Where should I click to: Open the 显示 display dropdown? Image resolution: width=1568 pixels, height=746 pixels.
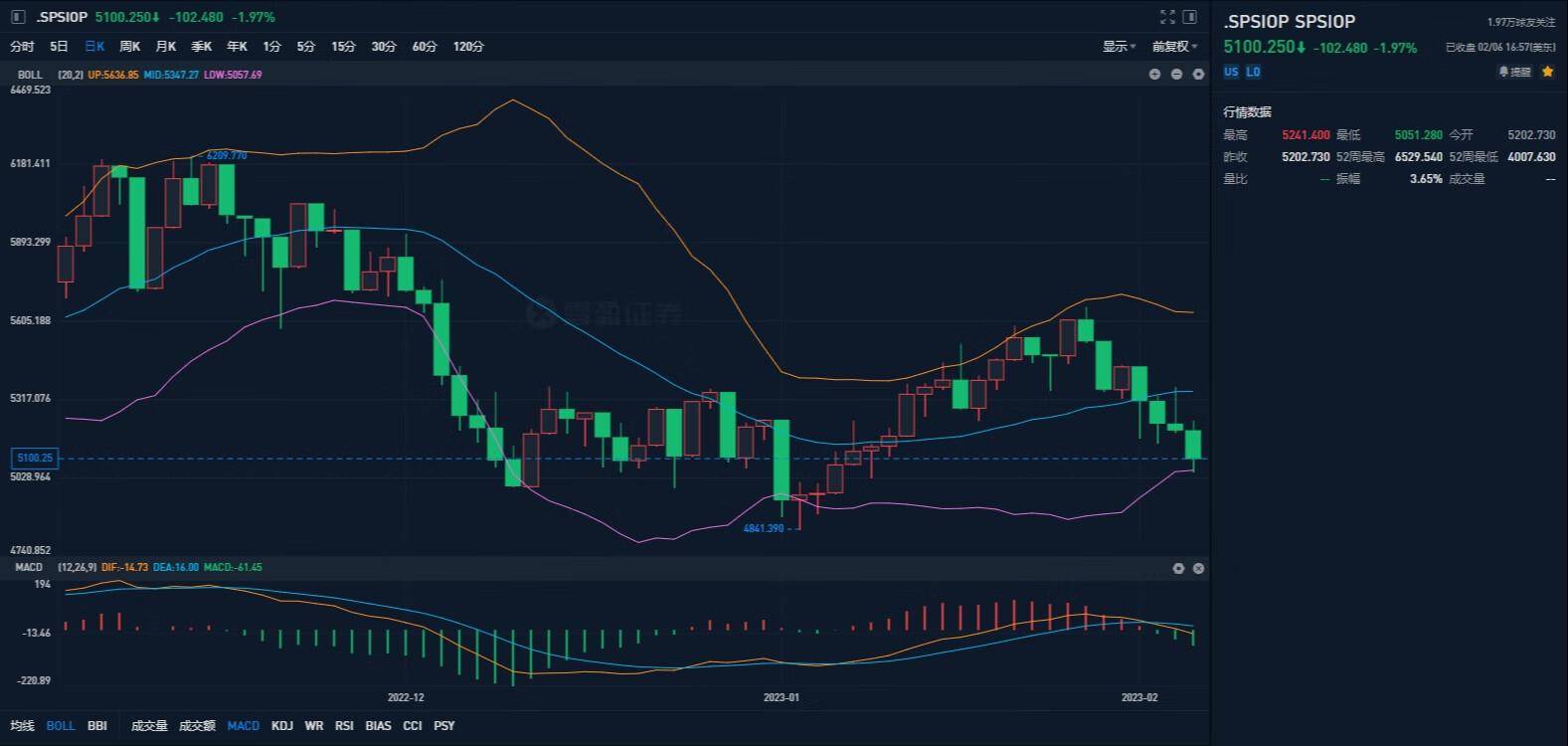click(1119, 47)
